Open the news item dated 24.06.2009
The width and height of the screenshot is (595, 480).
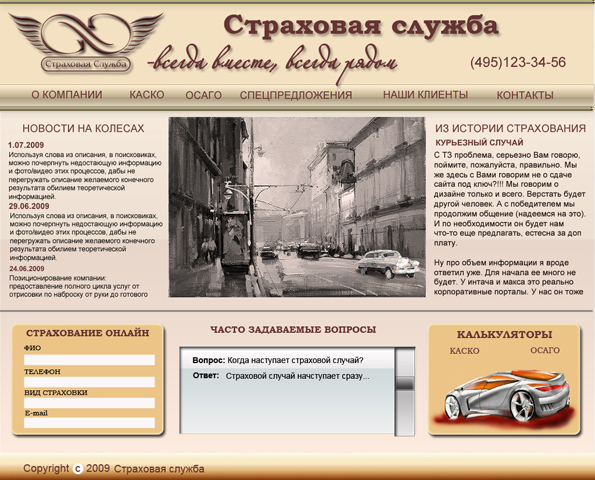click(27, 268)
